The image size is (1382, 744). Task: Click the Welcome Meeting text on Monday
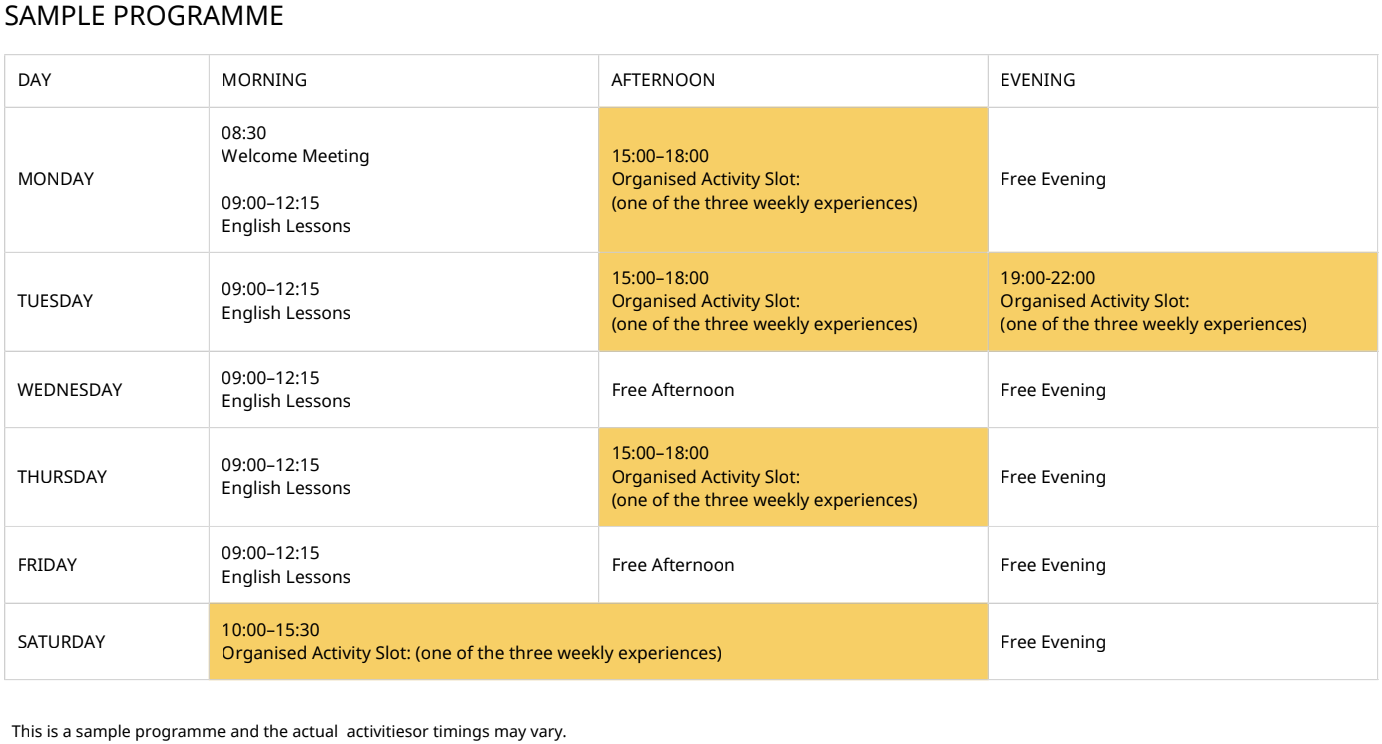tap(295, 156)
